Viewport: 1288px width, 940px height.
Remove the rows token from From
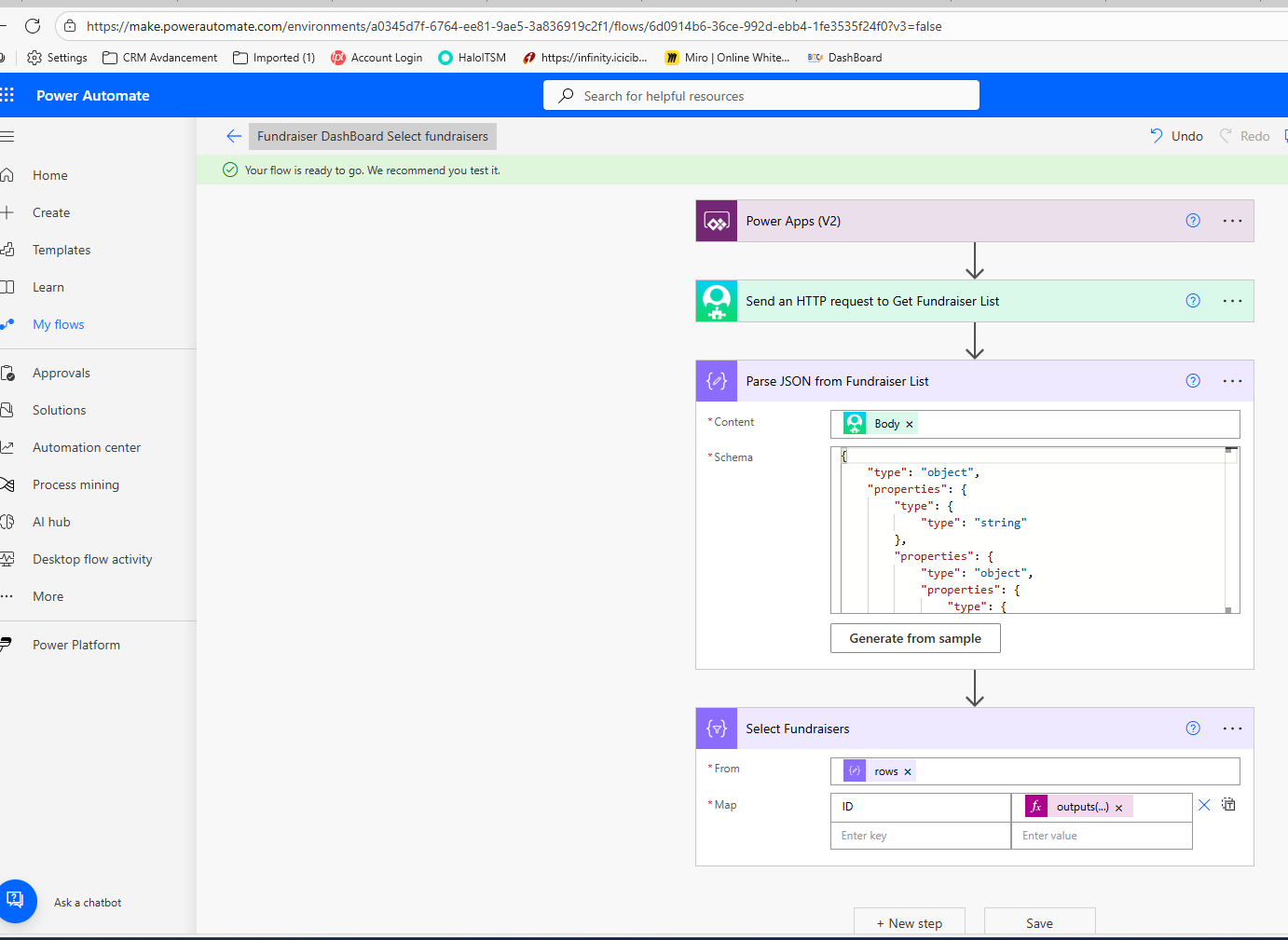point(908,771)
